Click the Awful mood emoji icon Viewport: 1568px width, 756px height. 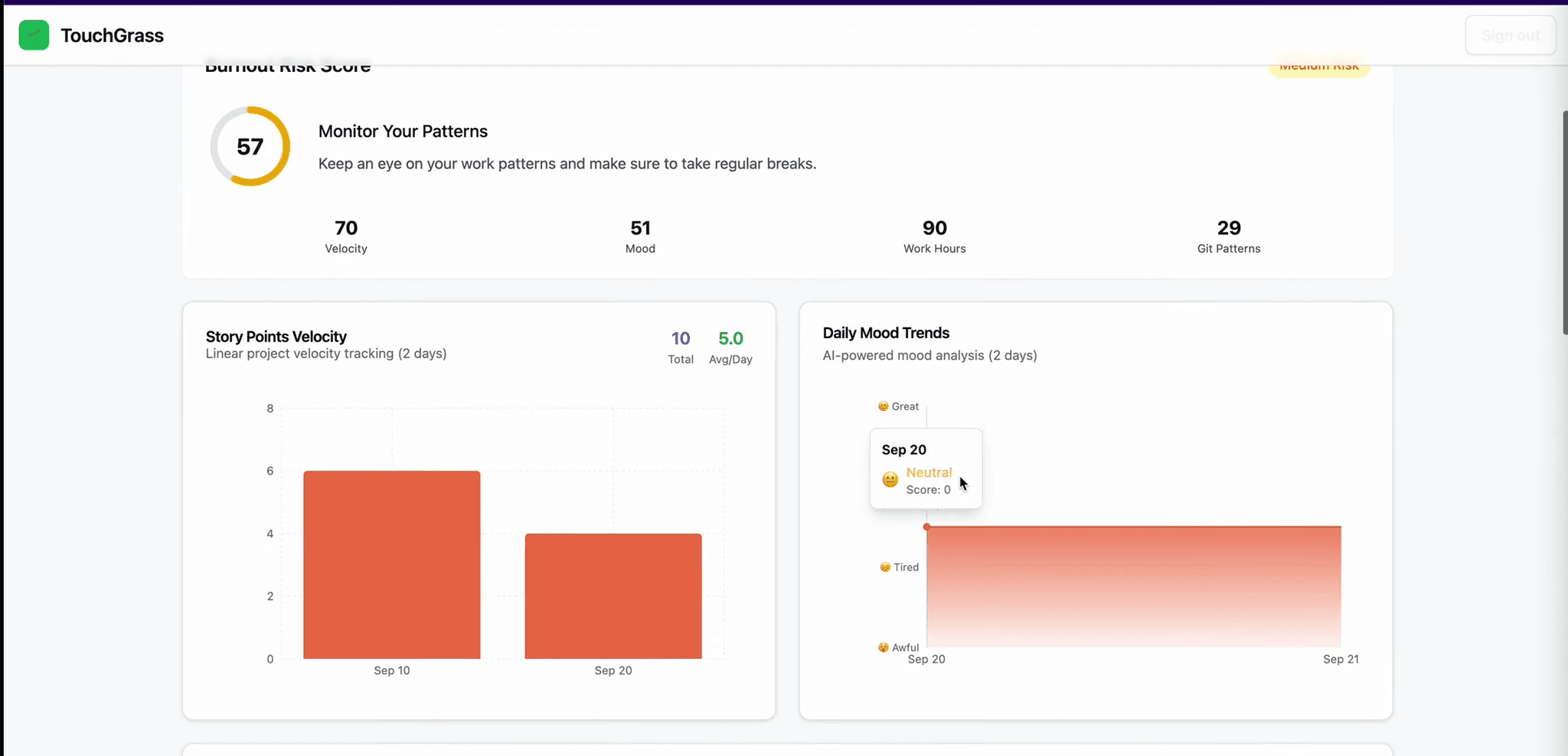coord(884,647)
